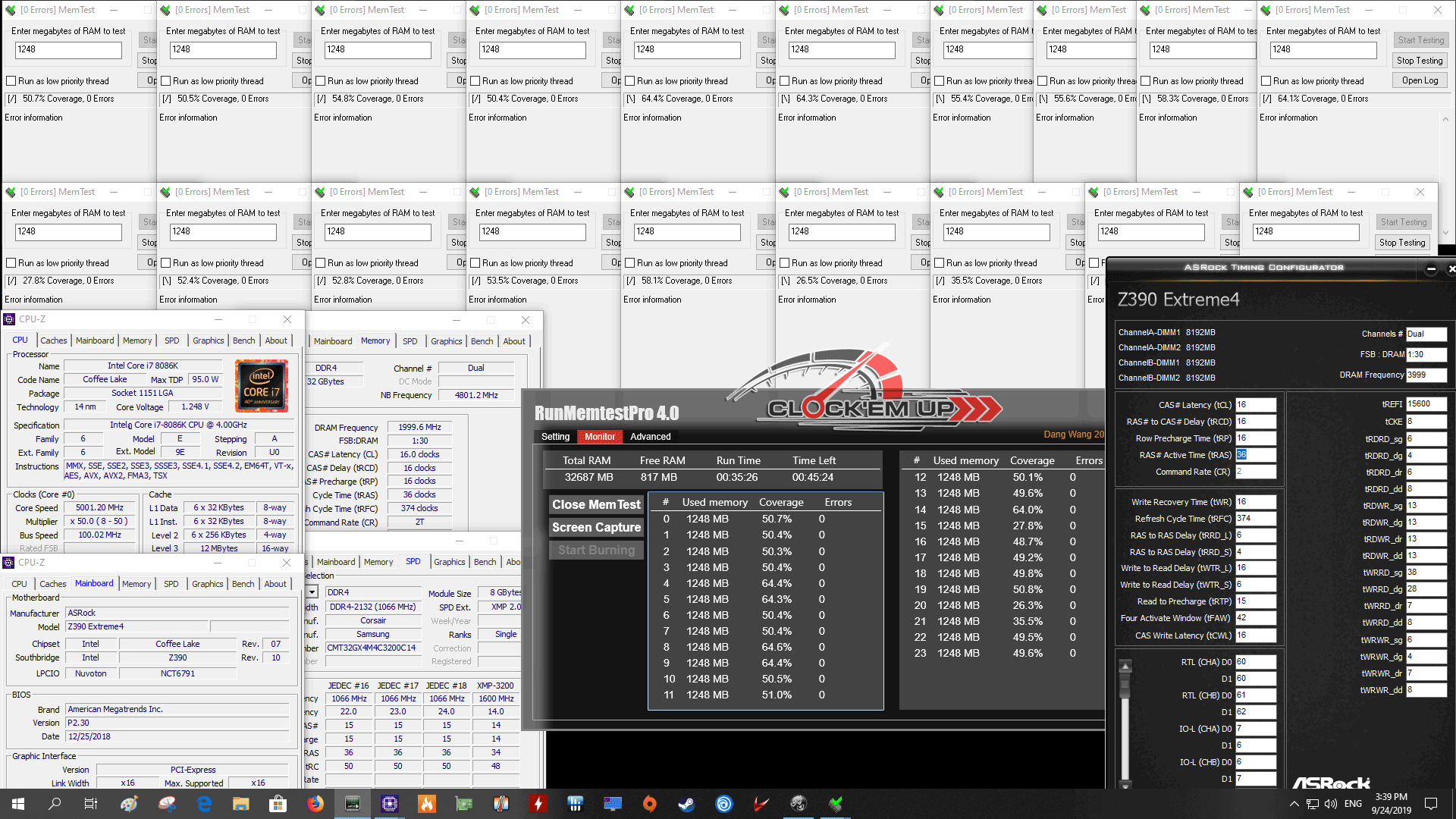Click the Origin orange taskbar icon
Screen dimensions: 1456x819
(649, 804)
